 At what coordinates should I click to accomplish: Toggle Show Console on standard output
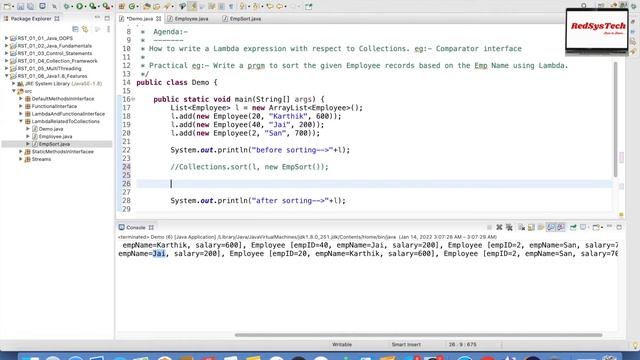[551, 227]
